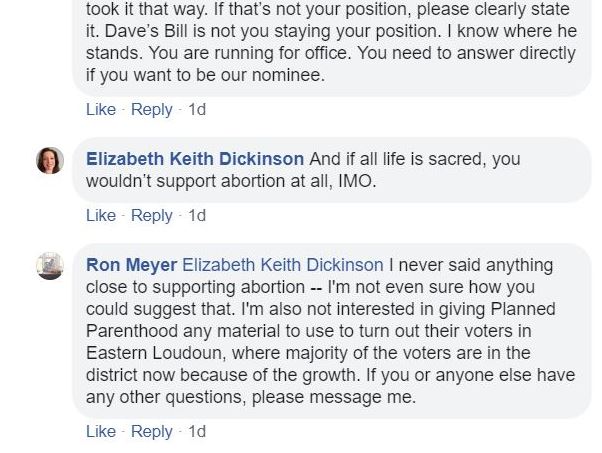
Task: Visit Ron Meyer's profile via name link
Action: click(131, 265)
